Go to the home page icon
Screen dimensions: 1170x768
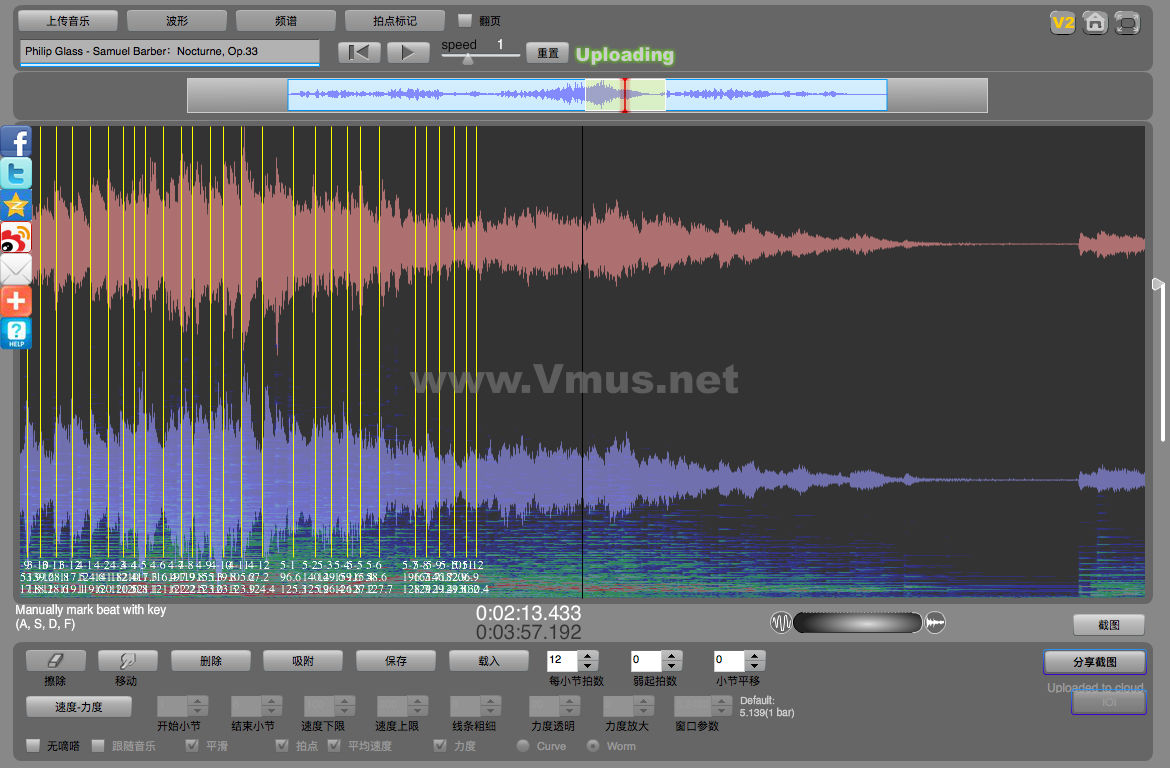coord(1095,22)
